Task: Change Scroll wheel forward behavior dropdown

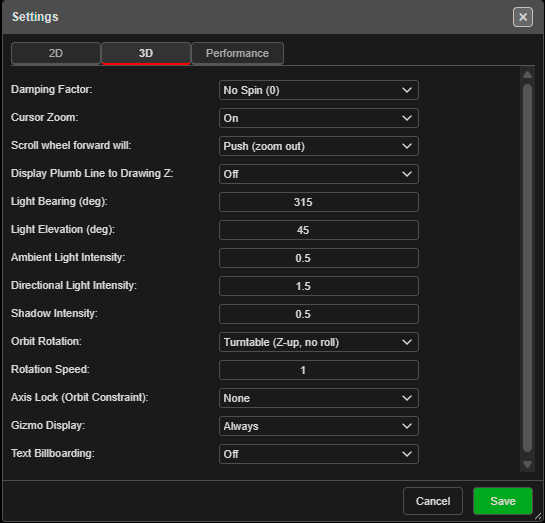Action: pyautogui.click(x=319, y=146)
